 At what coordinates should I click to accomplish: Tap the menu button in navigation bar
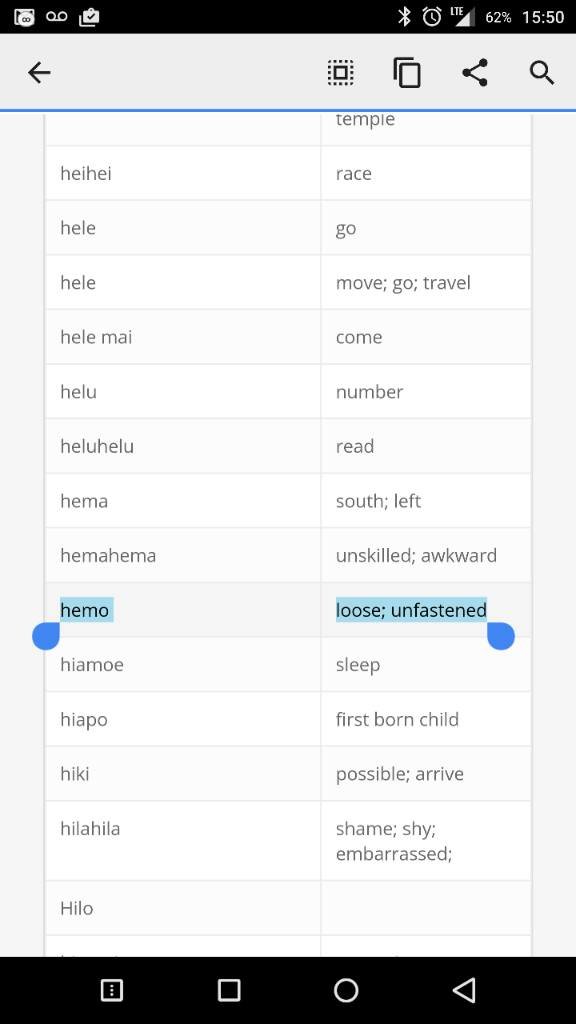(112, 991)
